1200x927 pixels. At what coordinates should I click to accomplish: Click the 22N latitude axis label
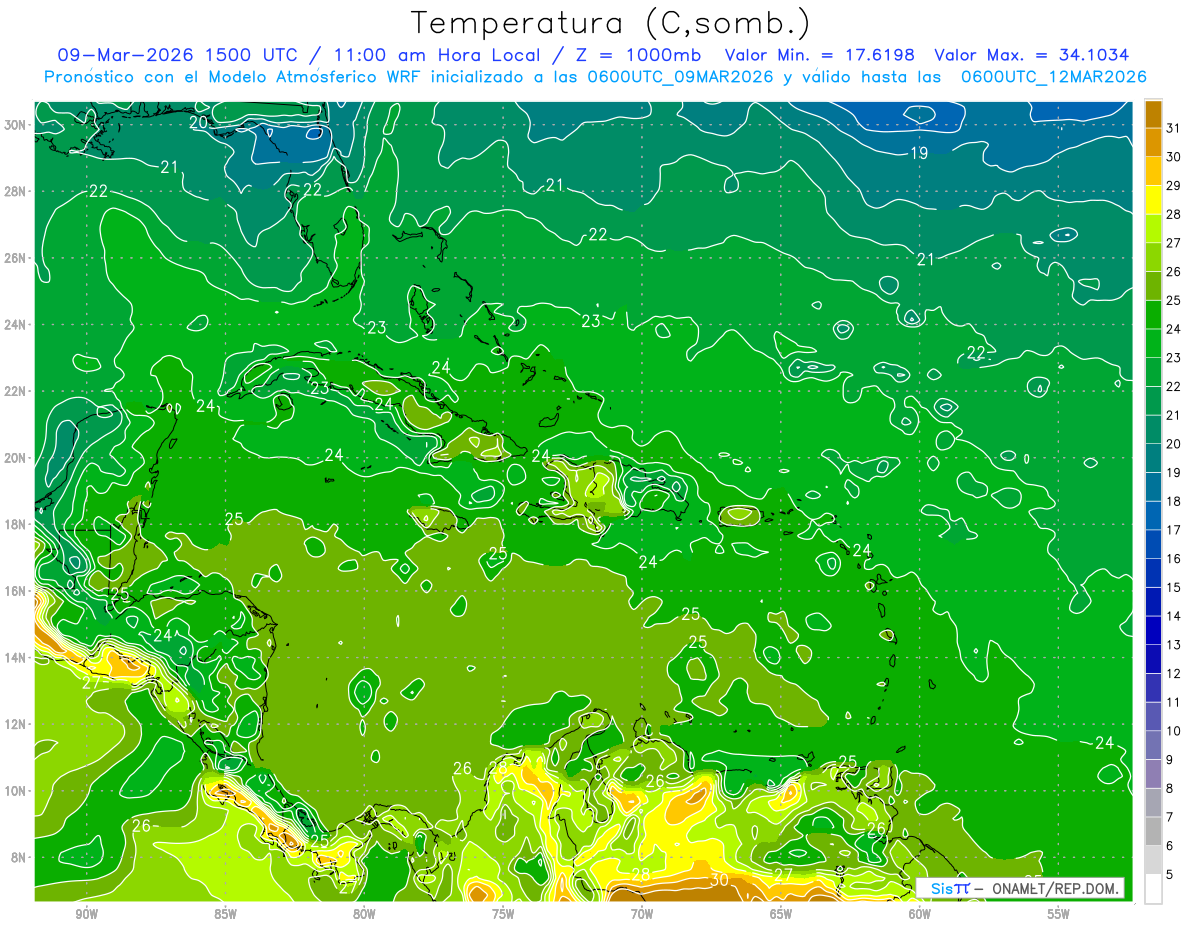(15, 391)
